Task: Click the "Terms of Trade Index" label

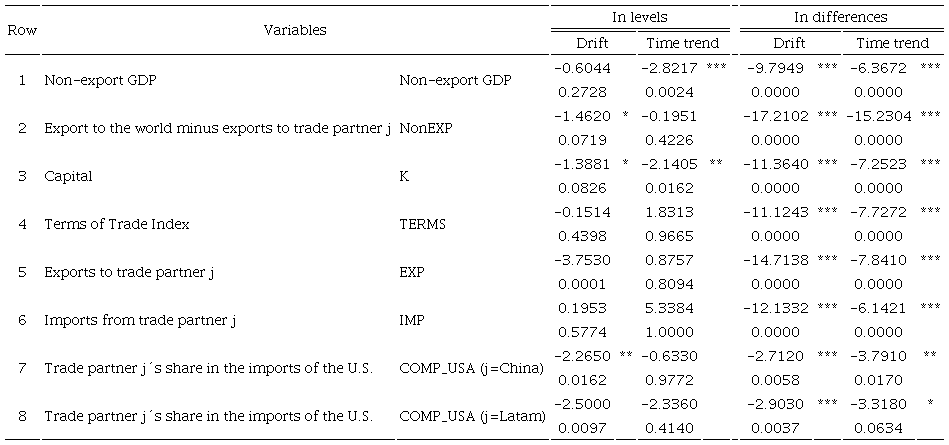Action: pyautogui.click(x=103, y=224)
